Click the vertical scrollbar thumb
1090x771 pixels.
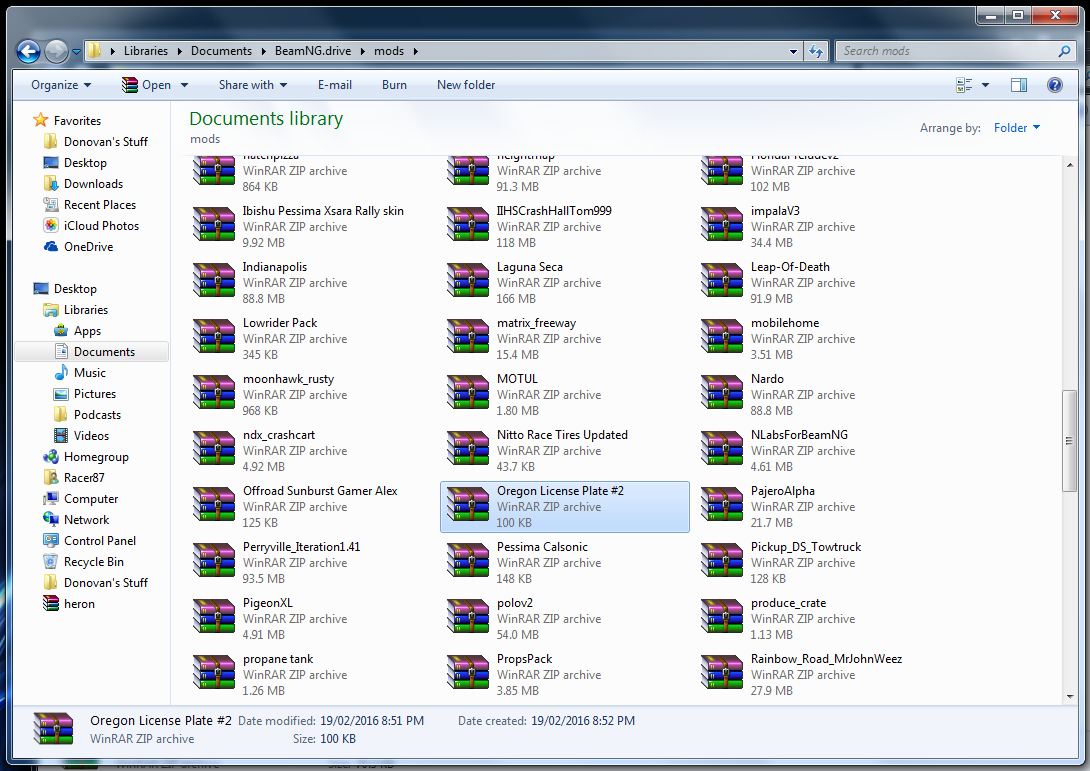(x=1069, y=441)
